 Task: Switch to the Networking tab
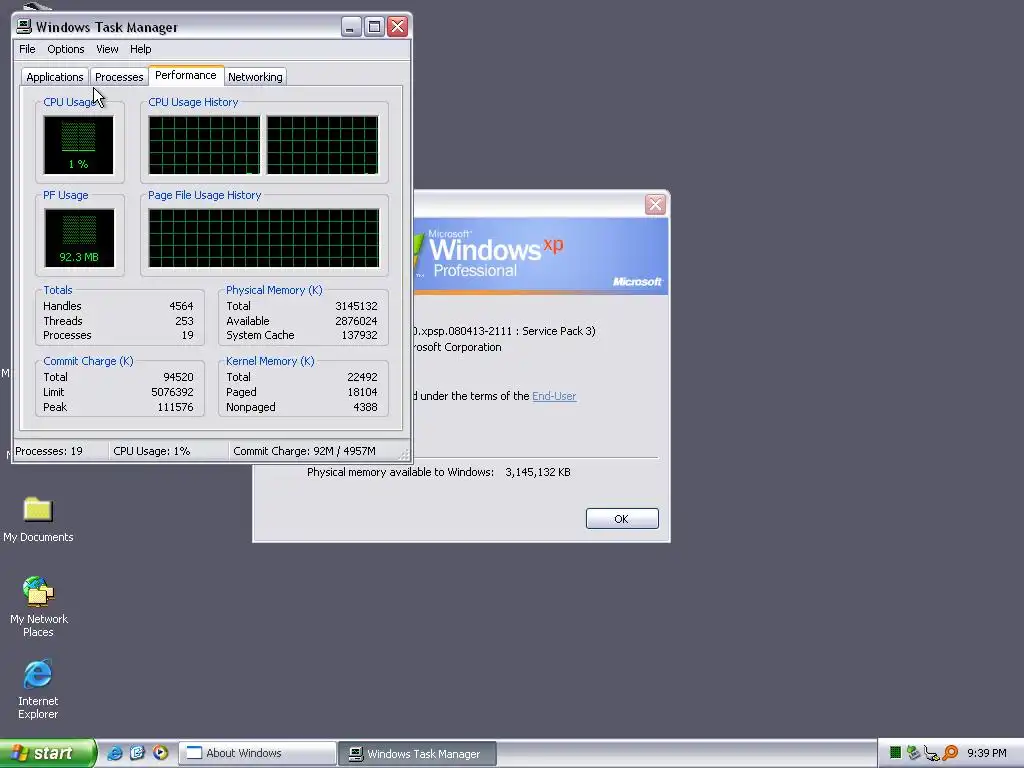[255, 77]
